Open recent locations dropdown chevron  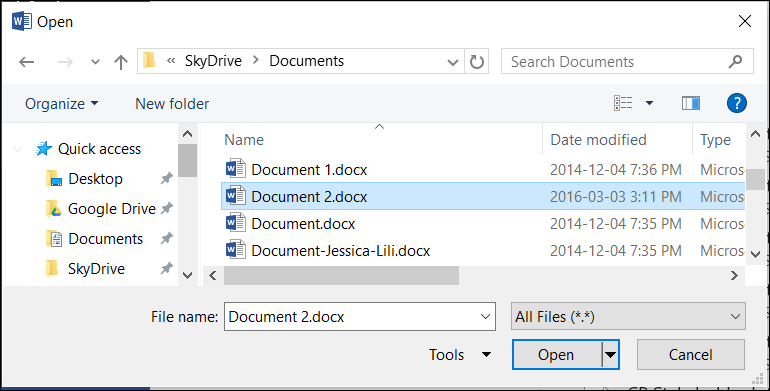95,62
